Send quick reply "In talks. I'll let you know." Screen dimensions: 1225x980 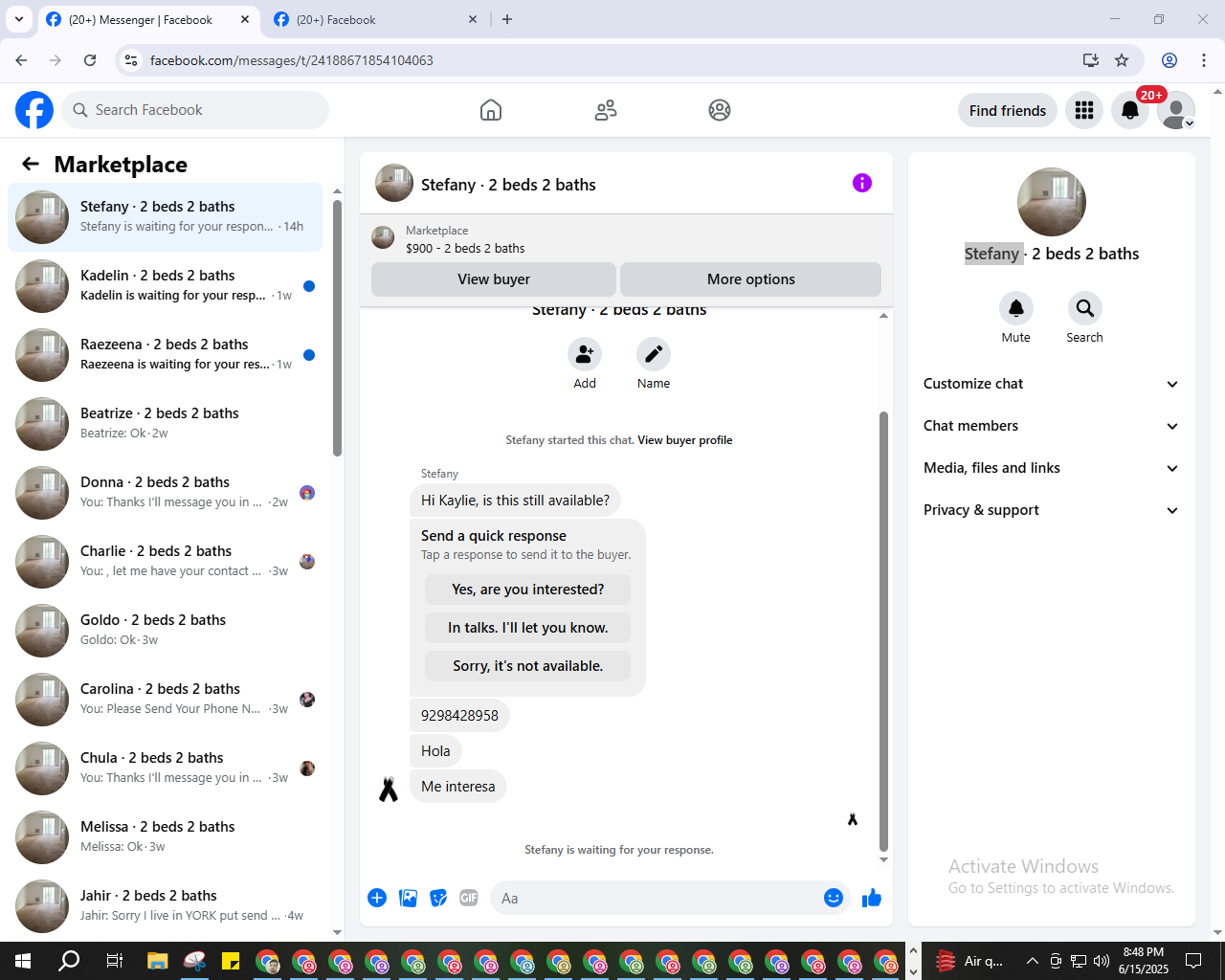click(528, 628)
